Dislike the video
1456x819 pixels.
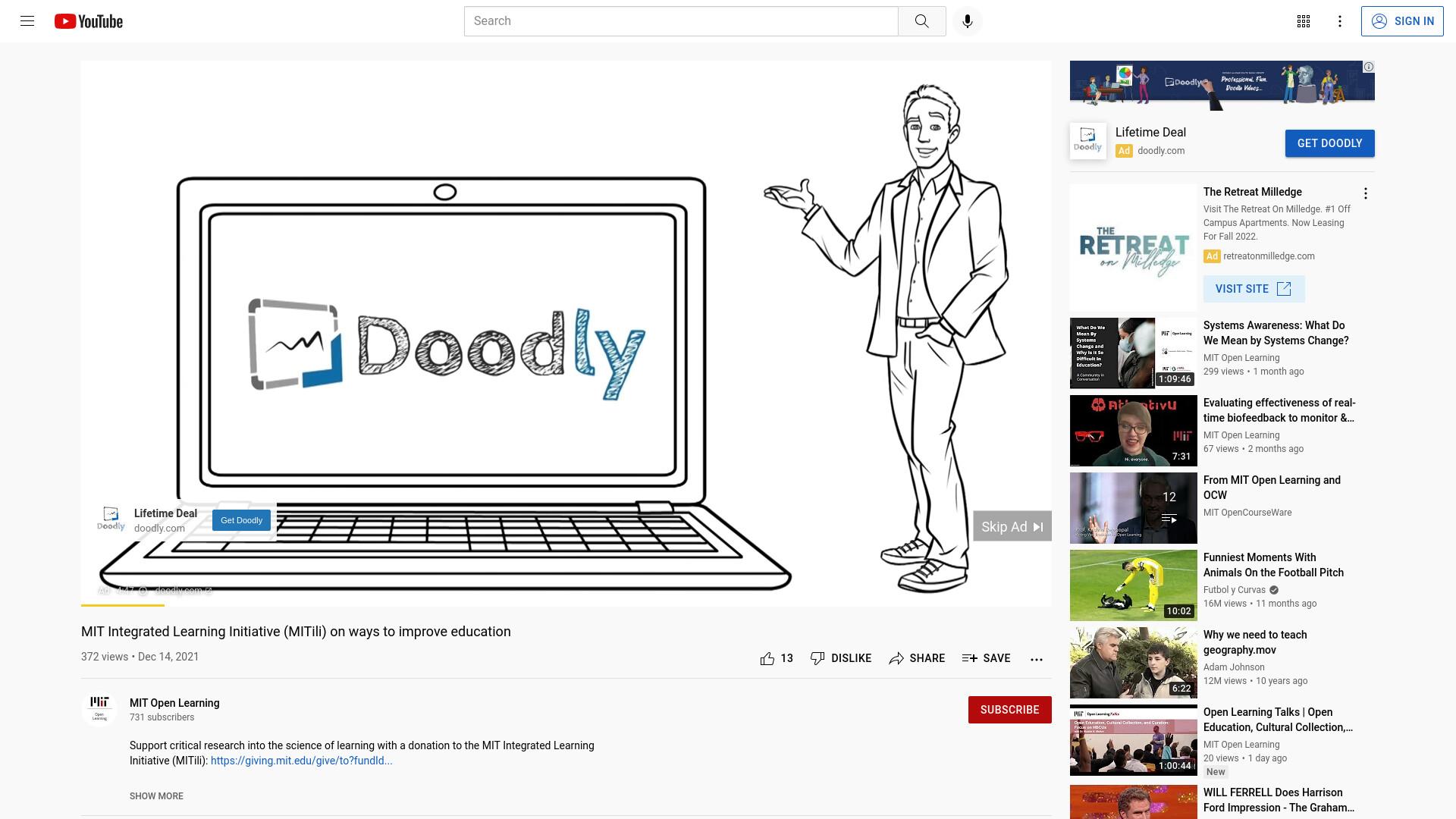click(841, 658)
